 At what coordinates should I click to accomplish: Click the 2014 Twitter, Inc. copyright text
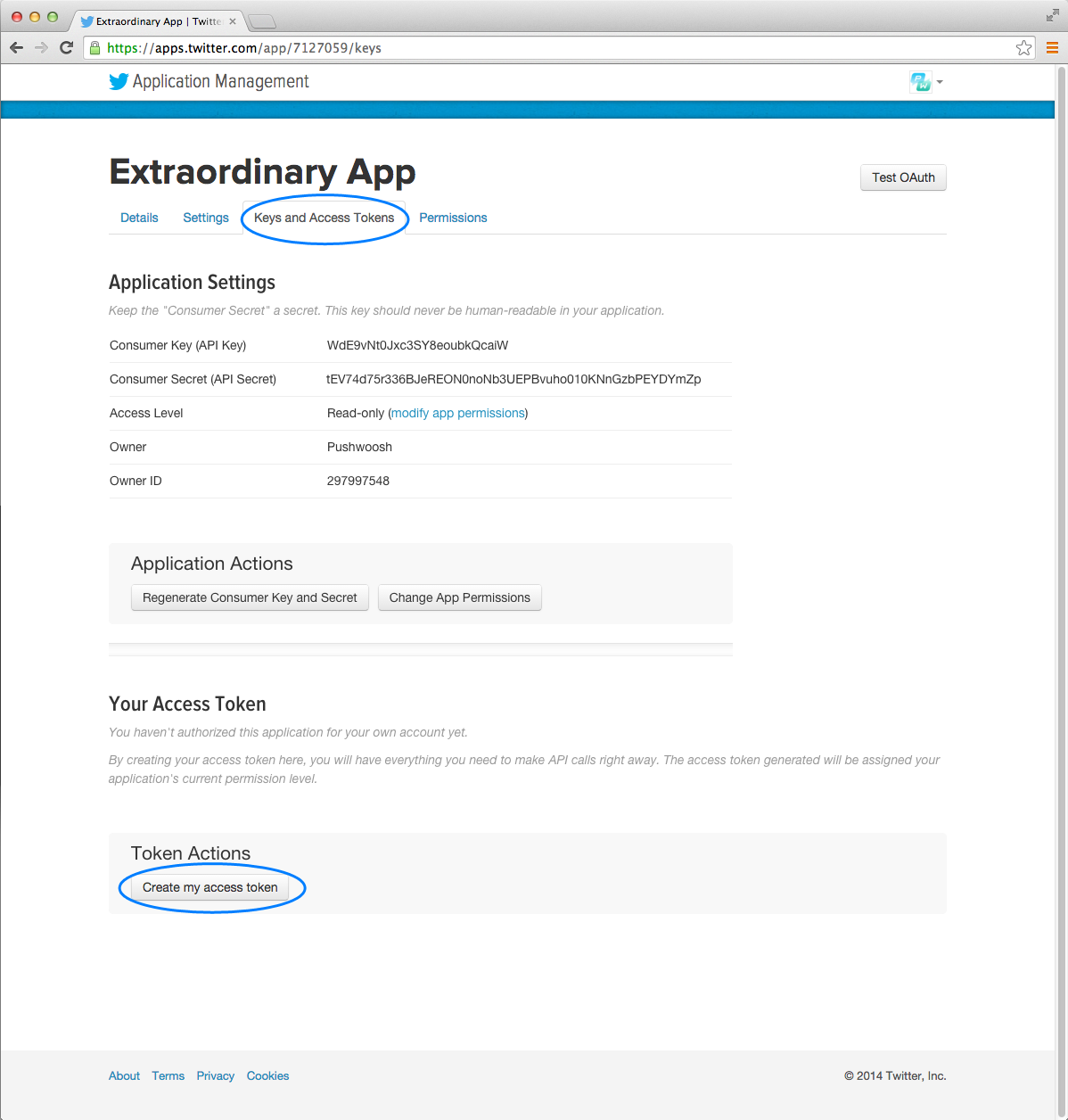click(895, 1076)
